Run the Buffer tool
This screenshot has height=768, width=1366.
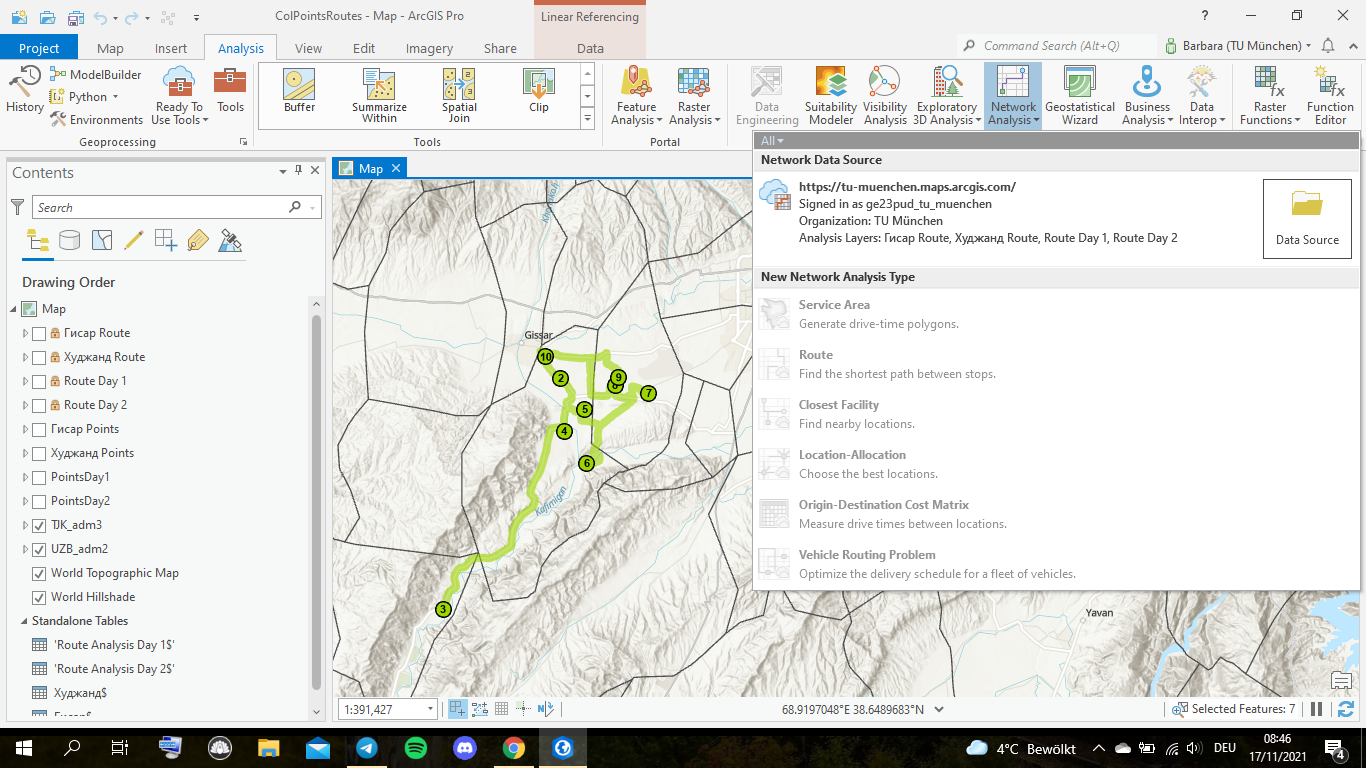point(299,90)
